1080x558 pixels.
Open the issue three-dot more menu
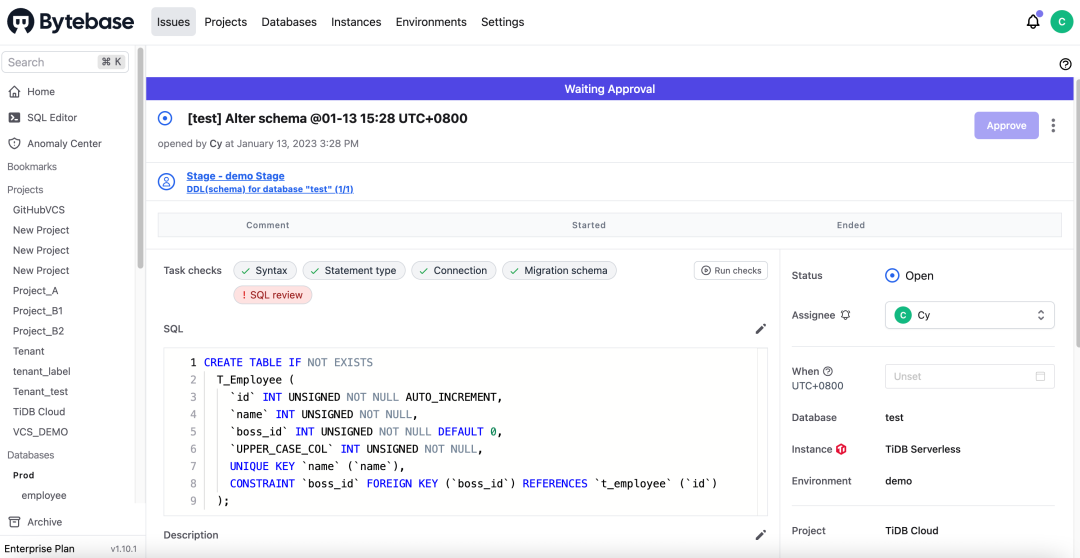1053,125
